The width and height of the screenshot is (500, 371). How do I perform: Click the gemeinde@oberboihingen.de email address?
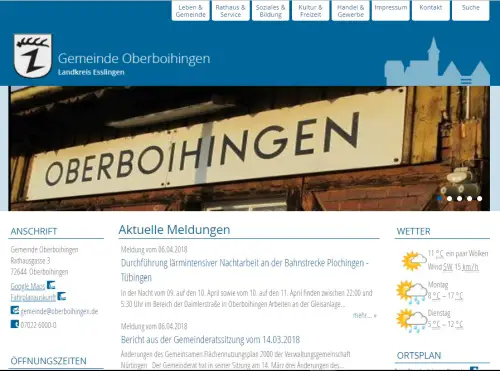point(59,311)
